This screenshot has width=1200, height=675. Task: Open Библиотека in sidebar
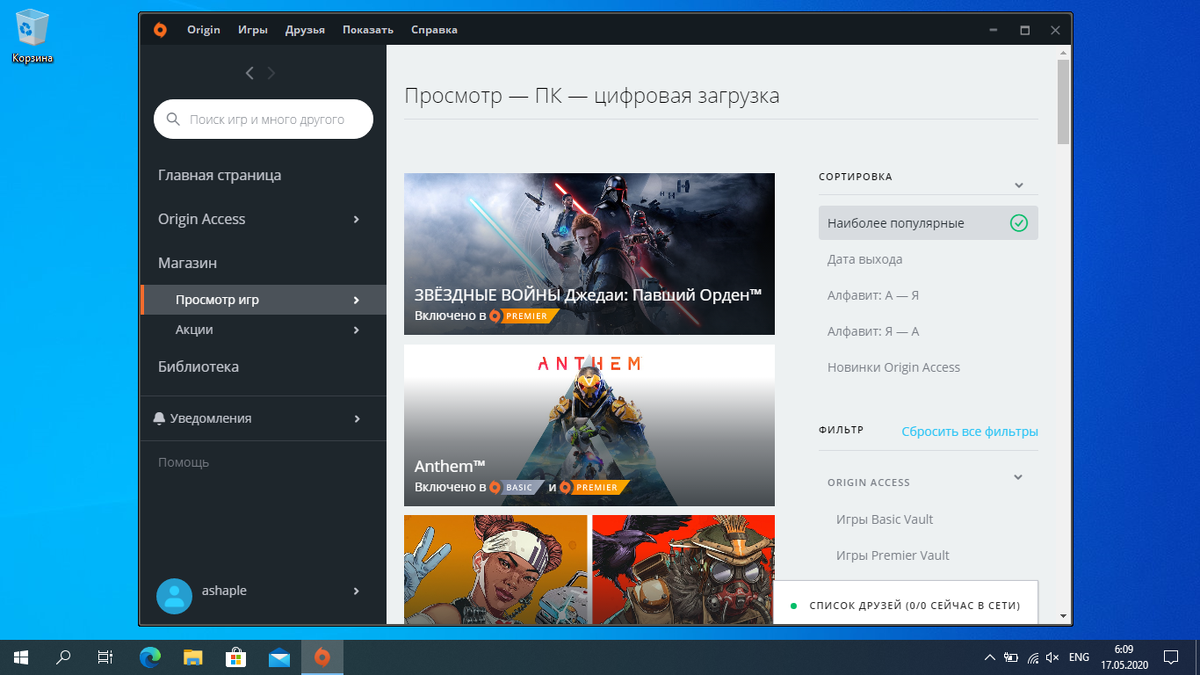click(x=198, y=367)
